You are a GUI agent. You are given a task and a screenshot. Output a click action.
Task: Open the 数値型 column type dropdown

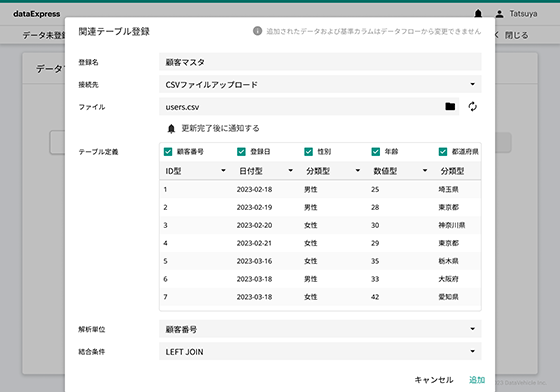[400, 171]
